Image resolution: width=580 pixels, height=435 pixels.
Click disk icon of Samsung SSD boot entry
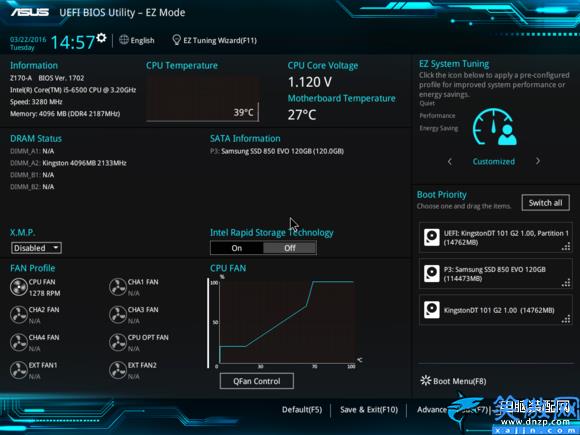431,274
